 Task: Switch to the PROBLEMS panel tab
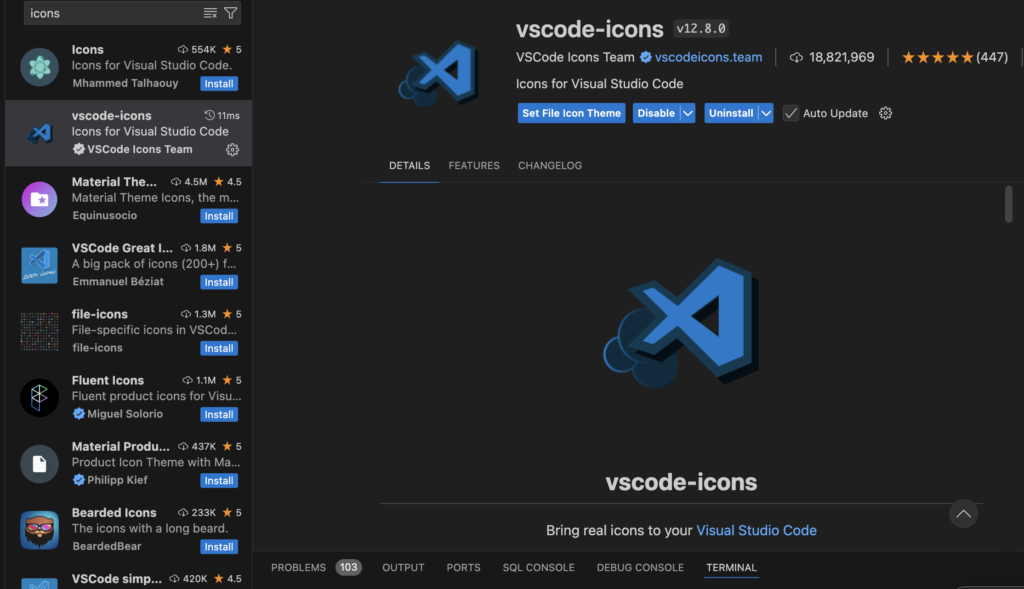coord(298,567)
